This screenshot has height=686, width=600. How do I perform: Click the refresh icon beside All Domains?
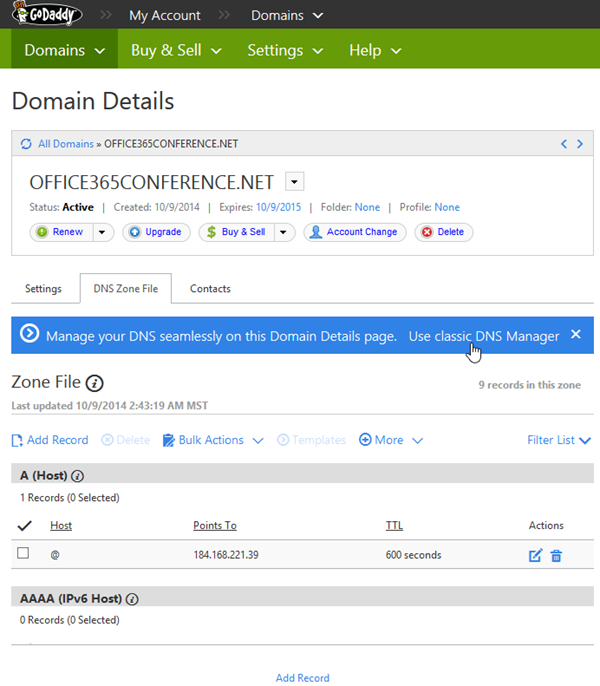click(x=26, y=144)
